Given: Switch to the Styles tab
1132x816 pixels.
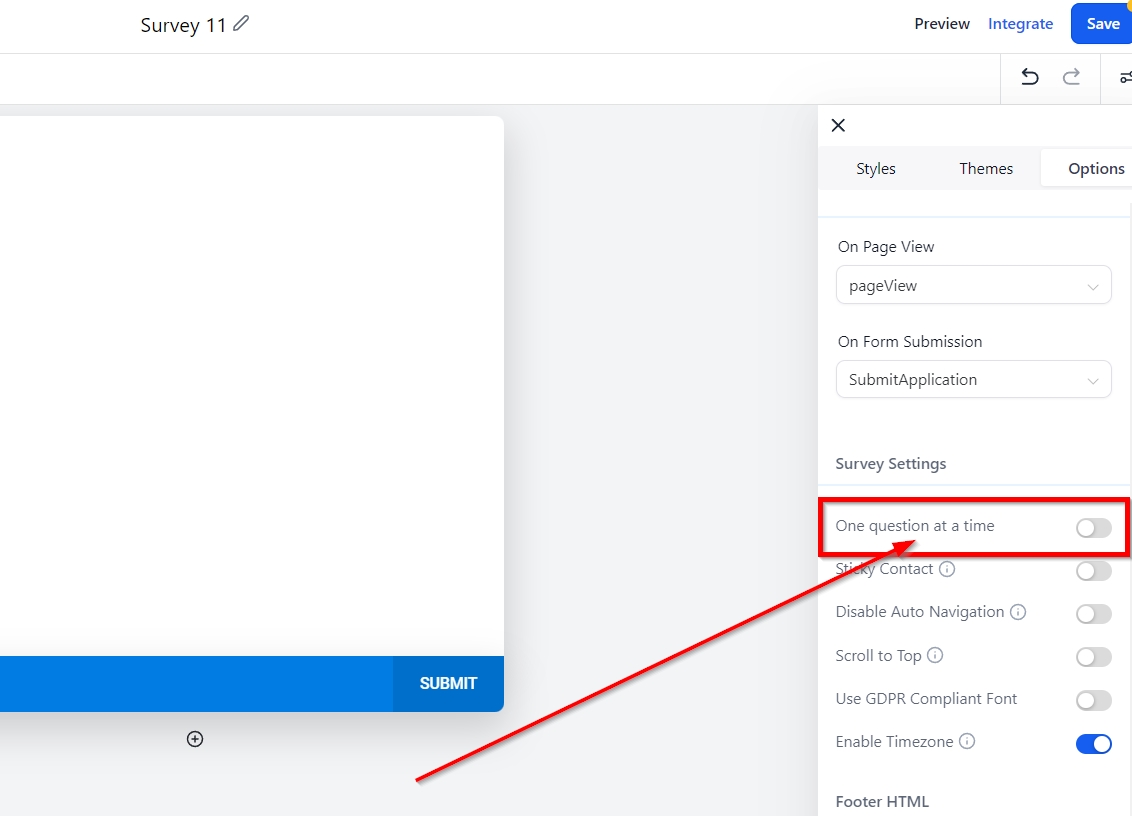Looking at the screenshot, I should pos(875,168).
